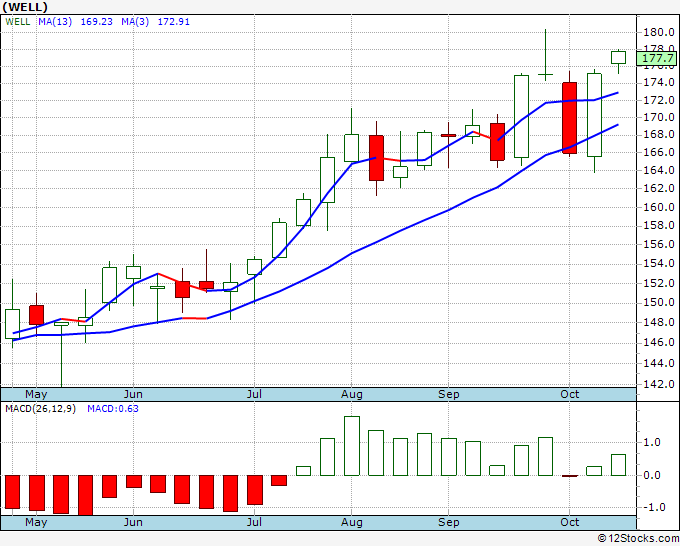Screen dimensions: 680x546
Task: Click the 144.0 price axis label
Action: click(x=659, y=363)
